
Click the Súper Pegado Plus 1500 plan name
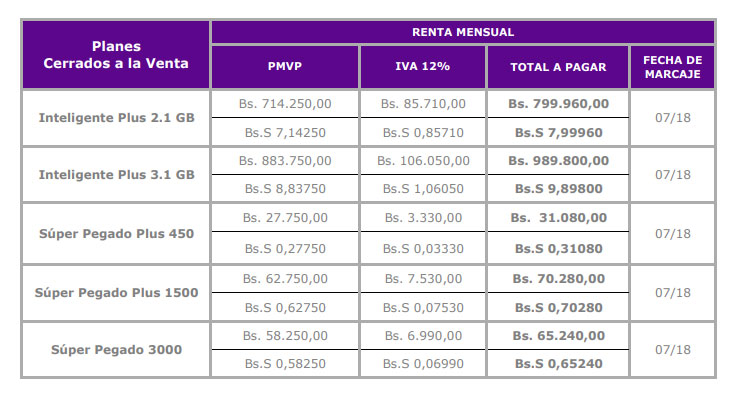[116, 293]
